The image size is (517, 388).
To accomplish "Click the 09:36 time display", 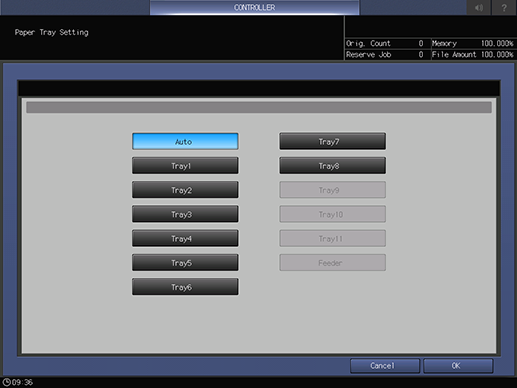I will point(22,382).
